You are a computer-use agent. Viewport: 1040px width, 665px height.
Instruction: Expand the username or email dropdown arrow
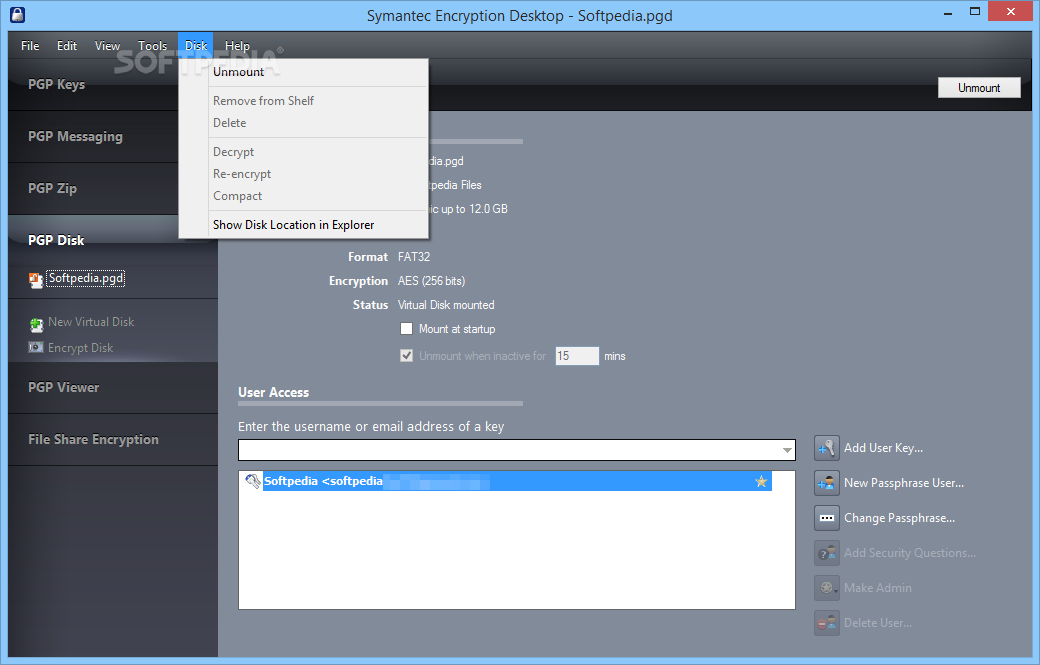(787, 450)
